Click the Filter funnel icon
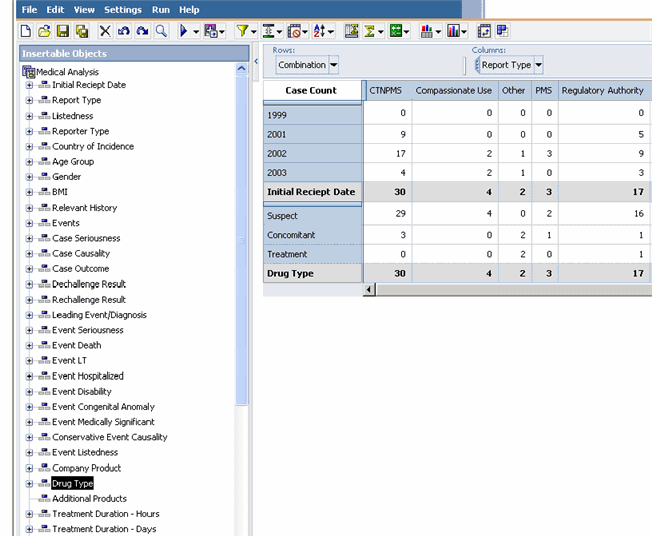652x536 pixels. pos(242,31)
